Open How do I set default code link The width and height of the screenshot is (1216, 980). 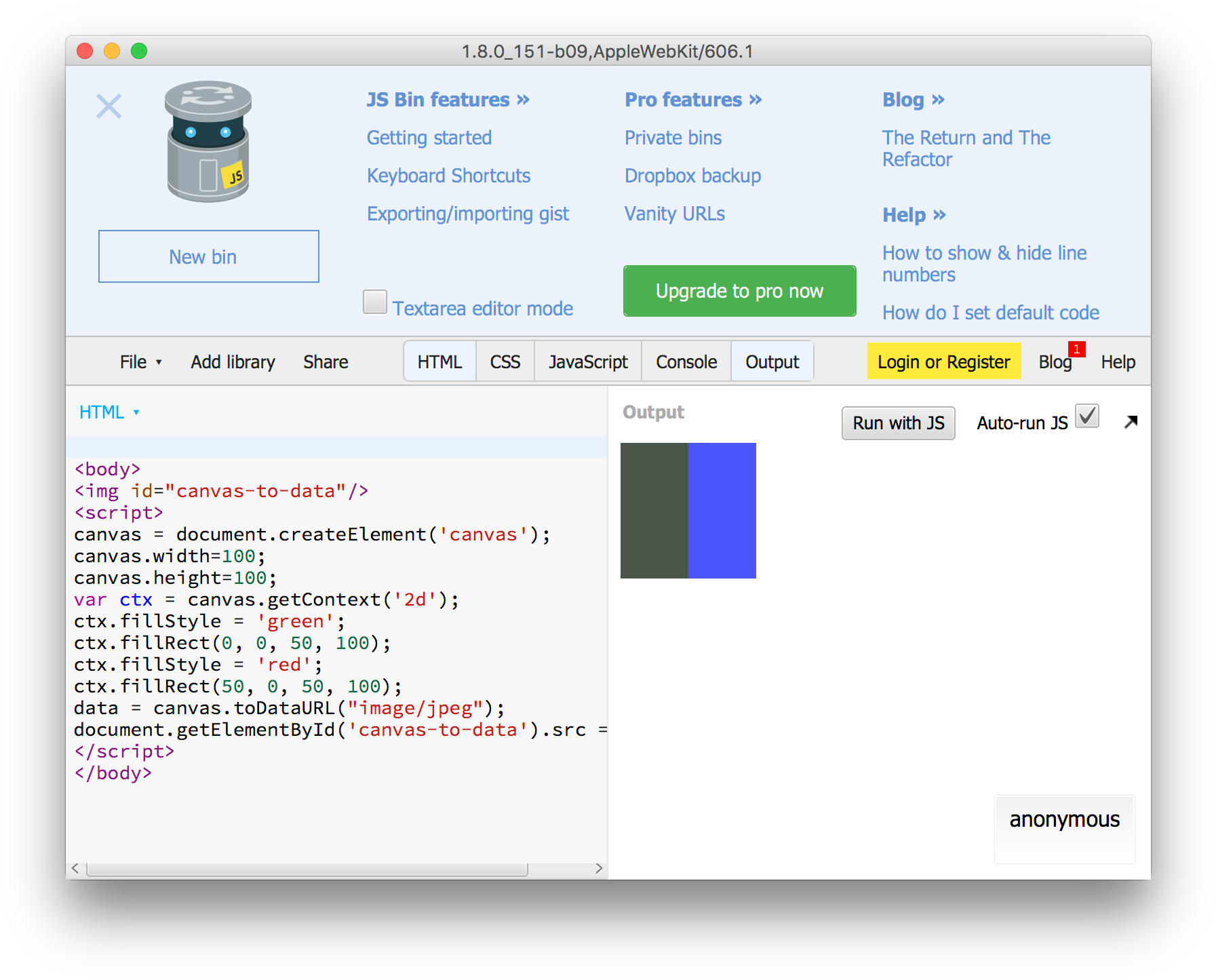click(991, 313)
